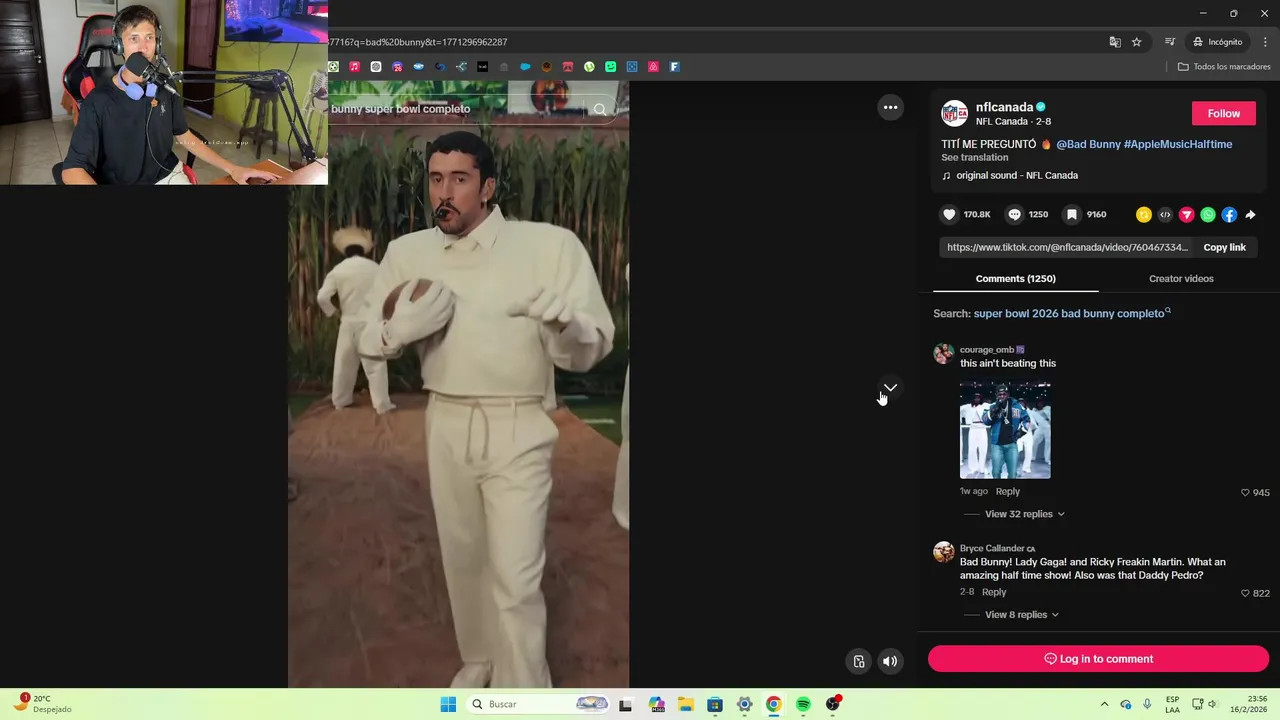Open the Todos los marcadores folder
1280x720 pixels.
pos(1224,67)
